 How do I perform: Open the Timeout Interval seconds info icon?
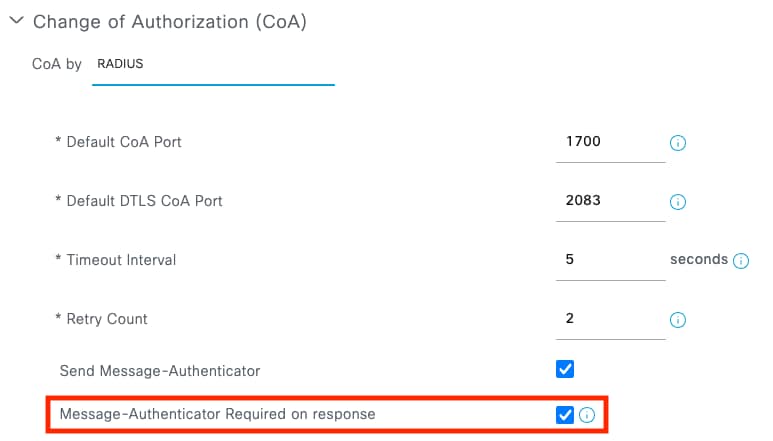coord(741,261)
